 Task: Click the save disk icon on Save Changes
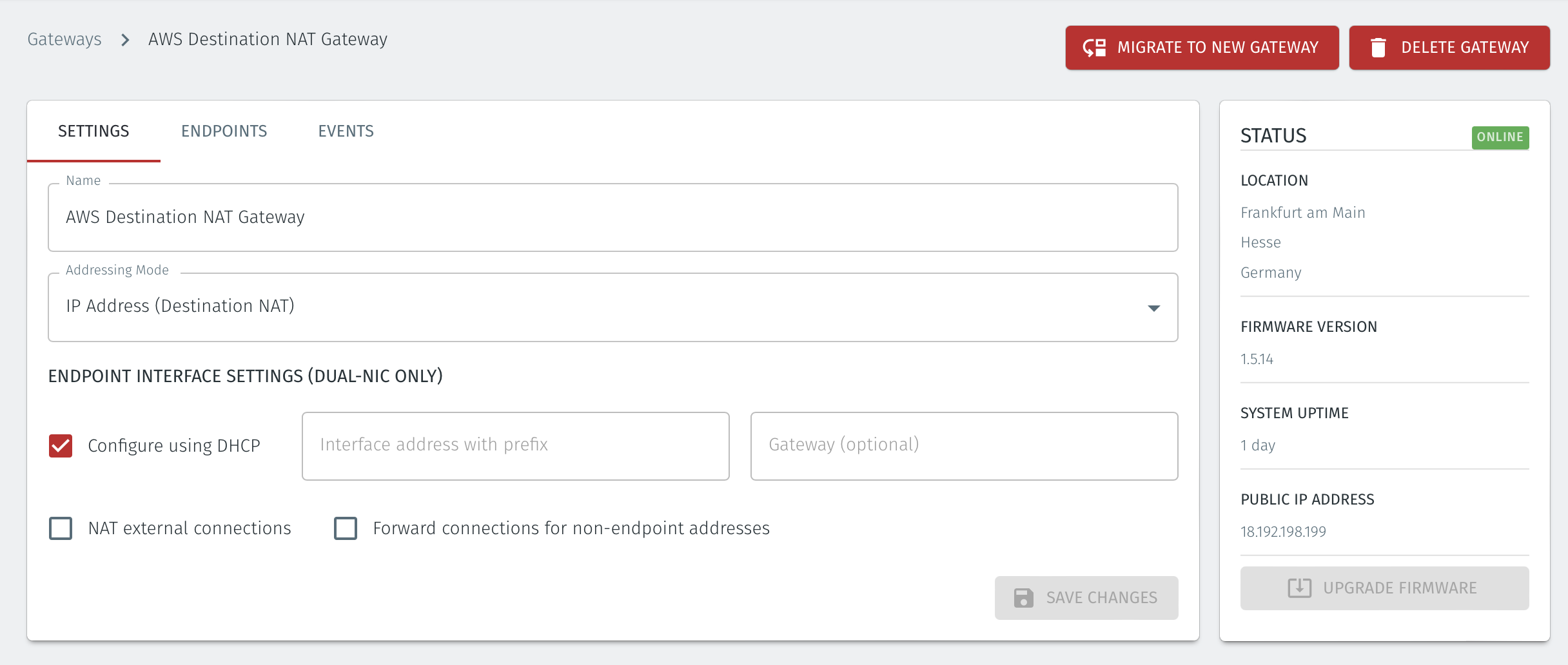point(1025,597)
